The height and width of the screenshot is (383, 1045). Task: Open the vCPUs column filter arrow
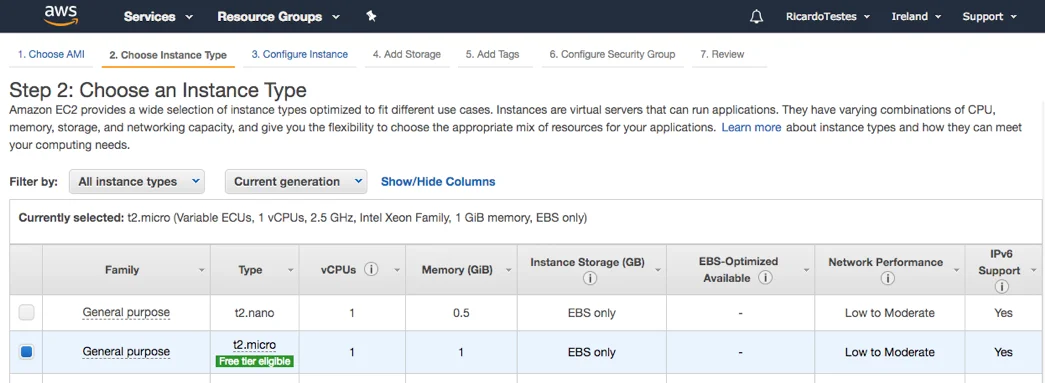(x=397, y=270)
